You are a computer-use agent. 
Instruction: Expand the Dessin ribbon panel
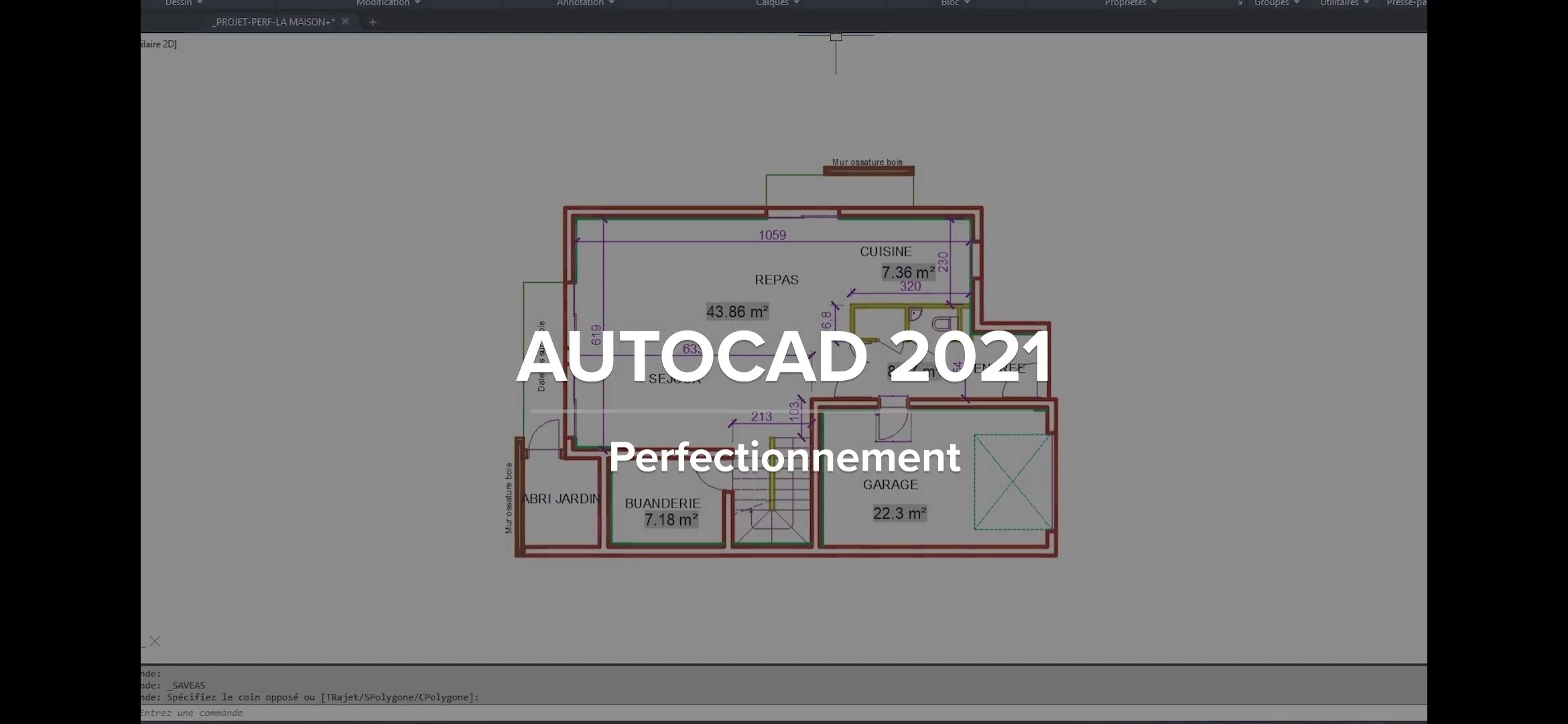click(x=184, y=3)
